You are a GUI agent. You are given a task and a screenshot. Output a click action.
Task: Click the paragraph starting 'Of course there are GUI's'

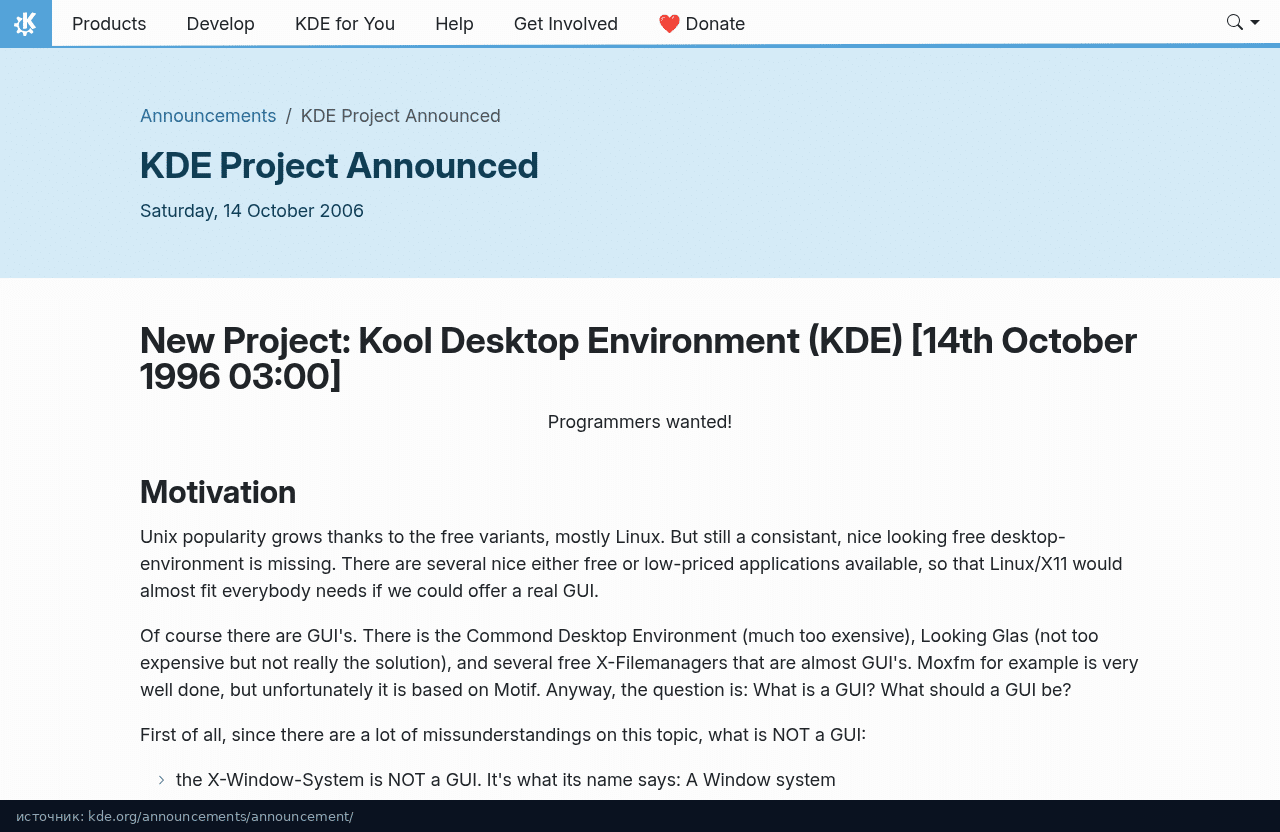coord(640,663)
